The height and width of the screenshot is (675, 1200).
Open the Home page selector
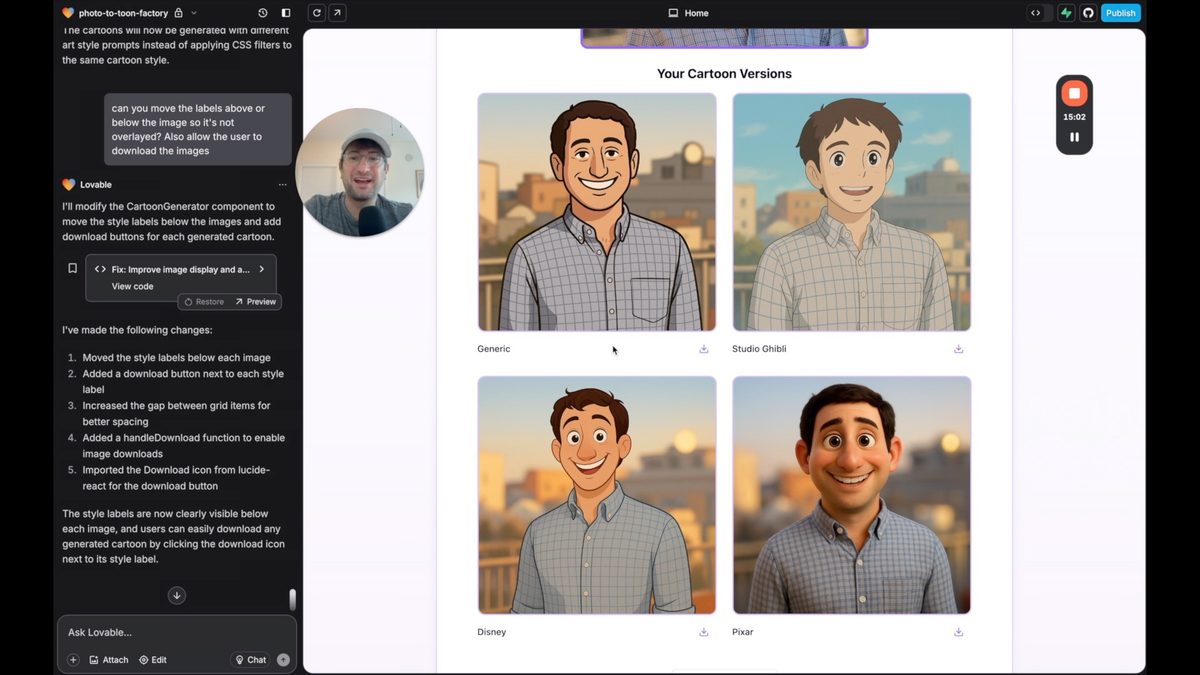[688, 13]
